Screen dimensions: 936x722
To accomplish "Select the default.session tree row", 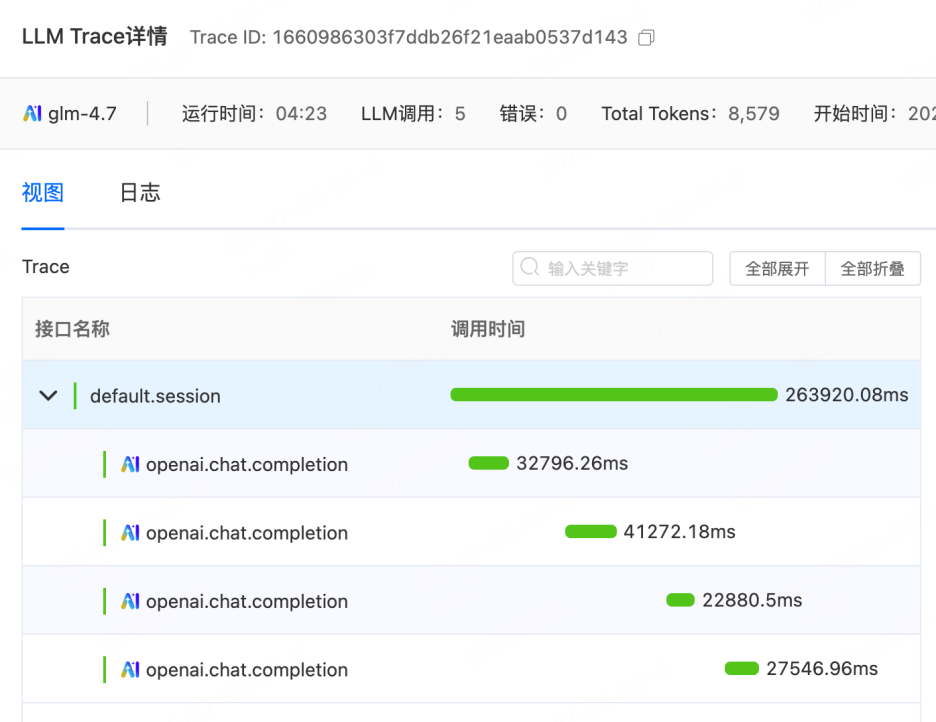I will pos(471,394).
